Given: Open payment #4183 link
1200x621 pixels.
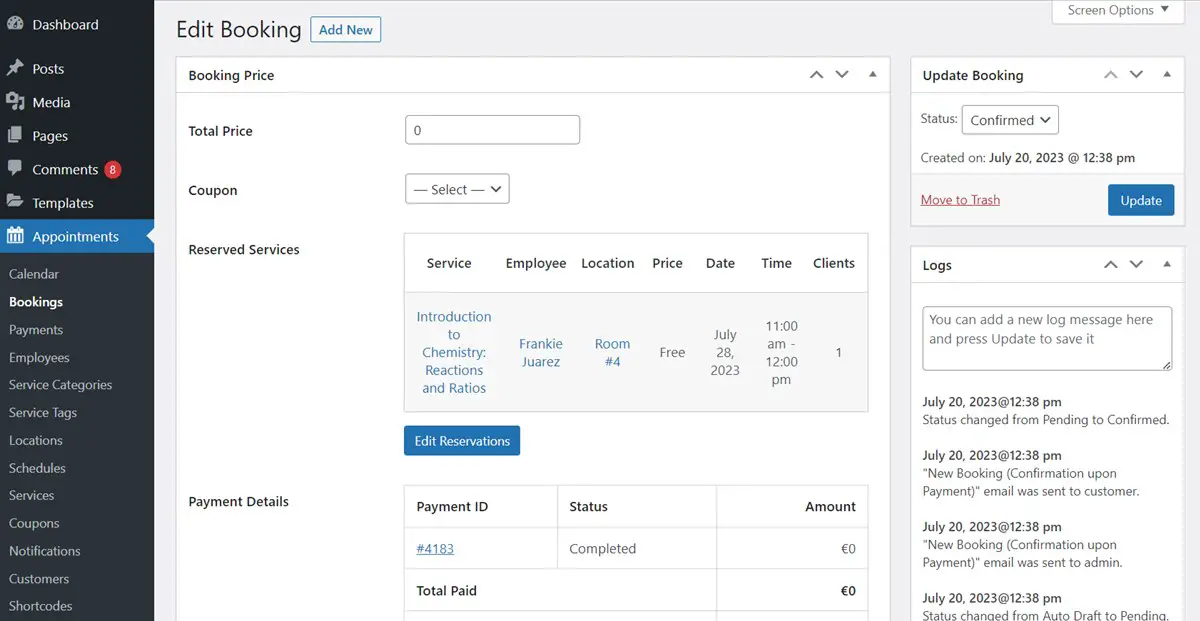Looking at the screenshot, I should pos(435,549).
